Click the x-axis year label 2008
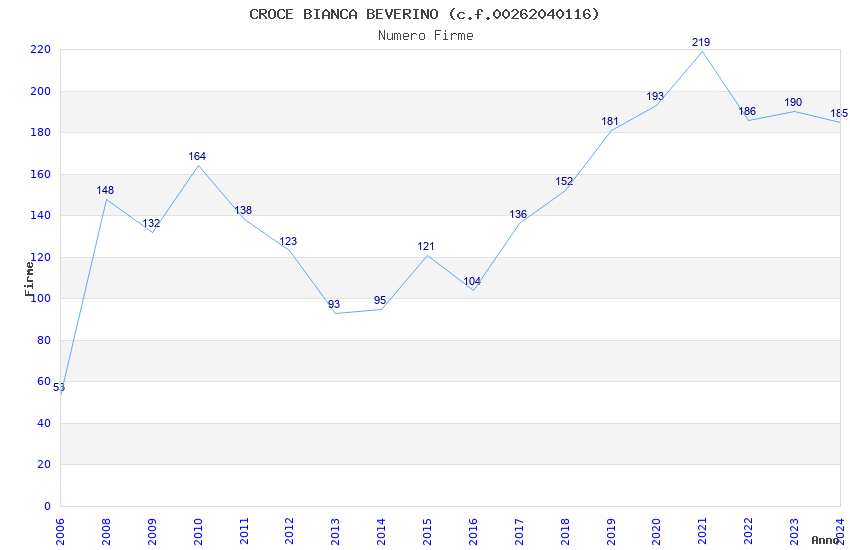The height and width of the screenshot is (550, 850). (x=106, y=530)
